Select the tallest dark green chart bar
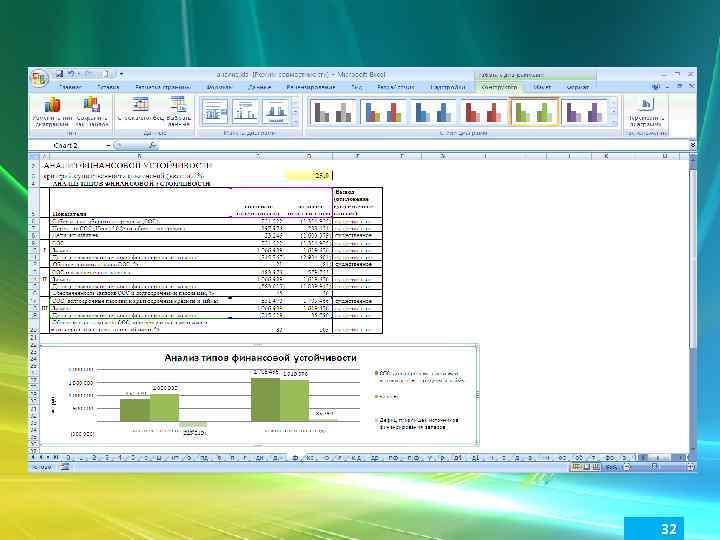Screen dimensions: 720x540 coord(265,399)
